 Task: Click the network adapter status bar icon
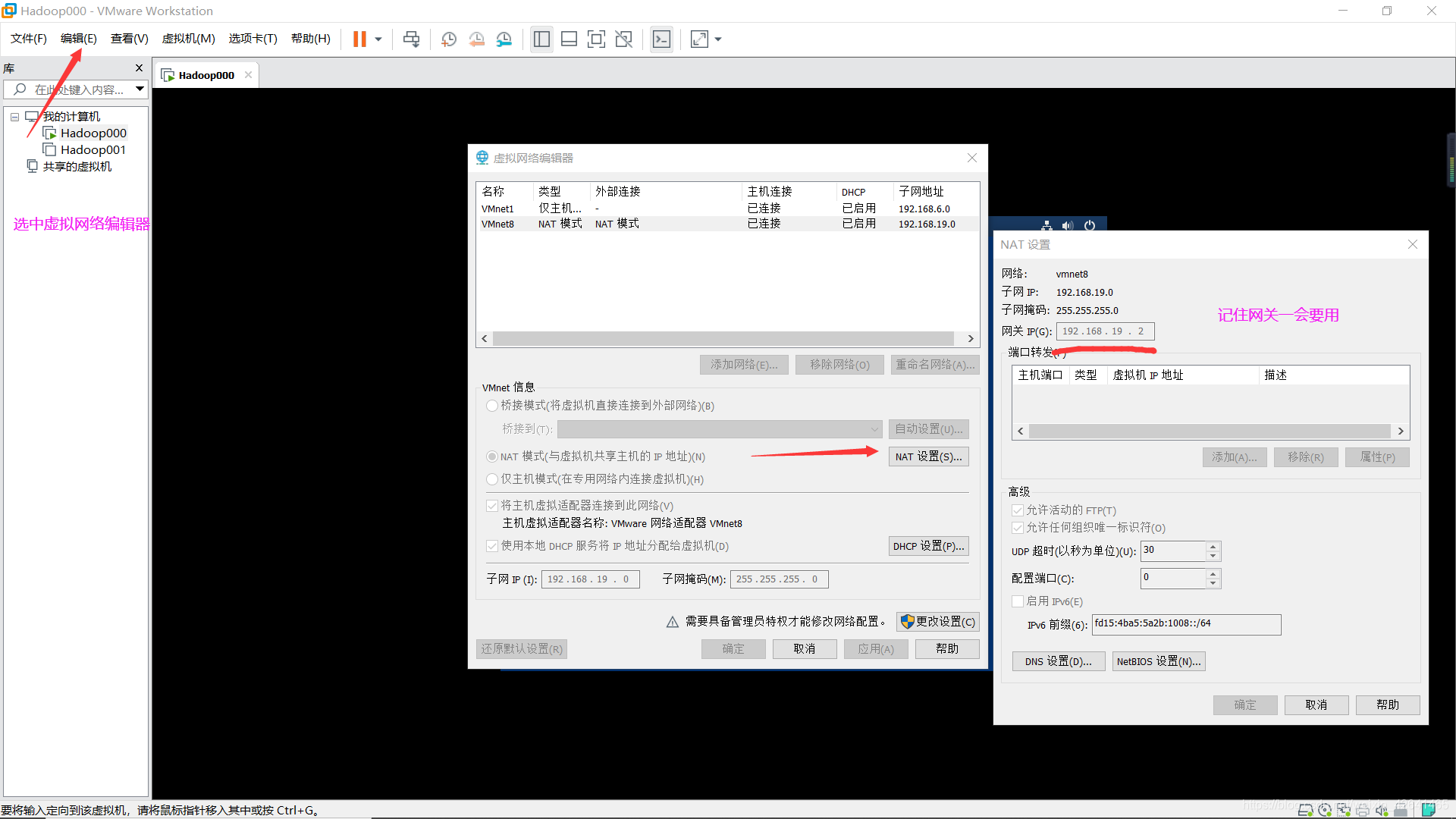pyautogui.click(x=1344, y=810)
